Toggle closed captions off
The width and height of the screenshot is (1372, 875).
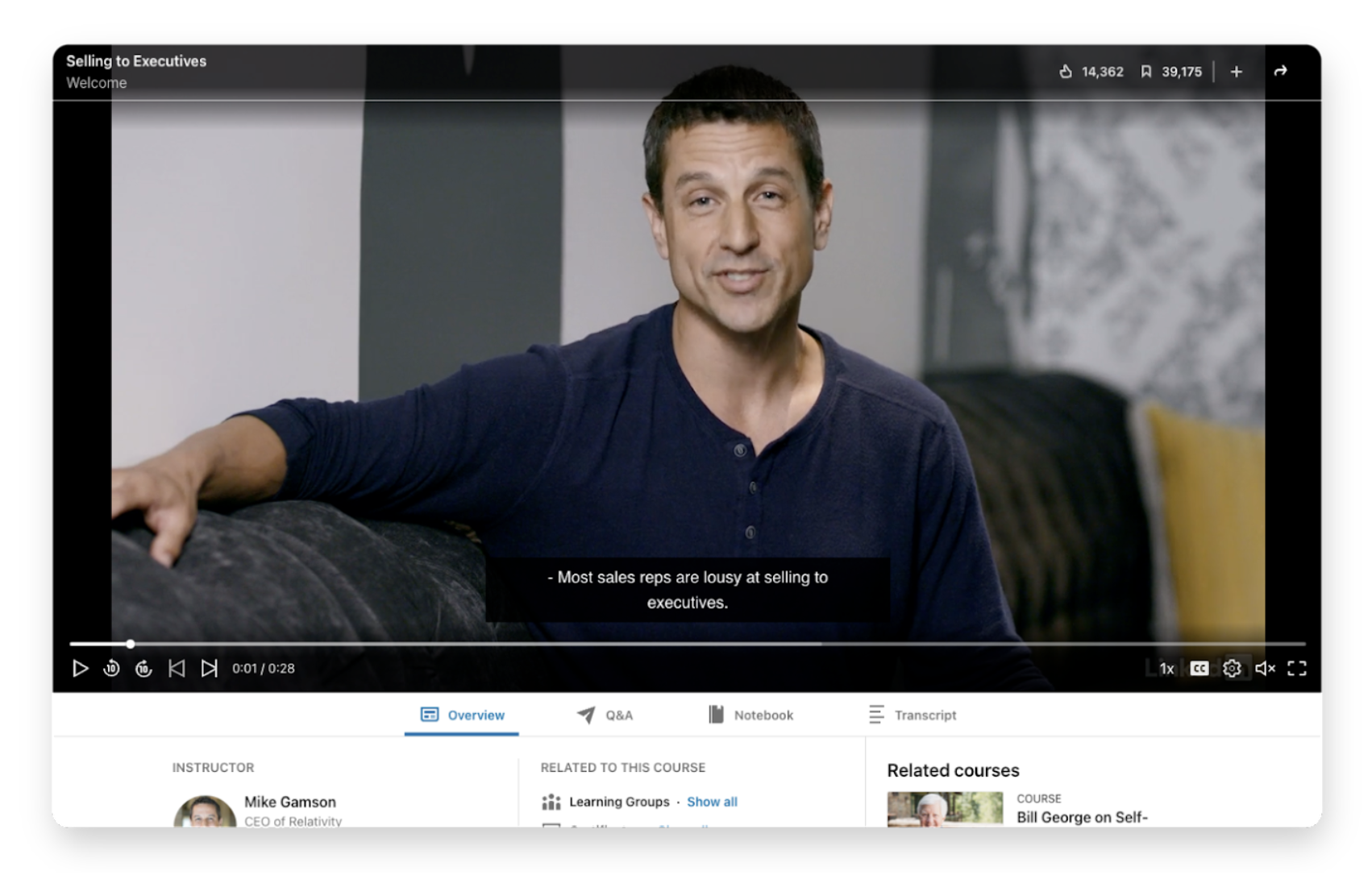pyautogui.click(x=1199, y=668)
